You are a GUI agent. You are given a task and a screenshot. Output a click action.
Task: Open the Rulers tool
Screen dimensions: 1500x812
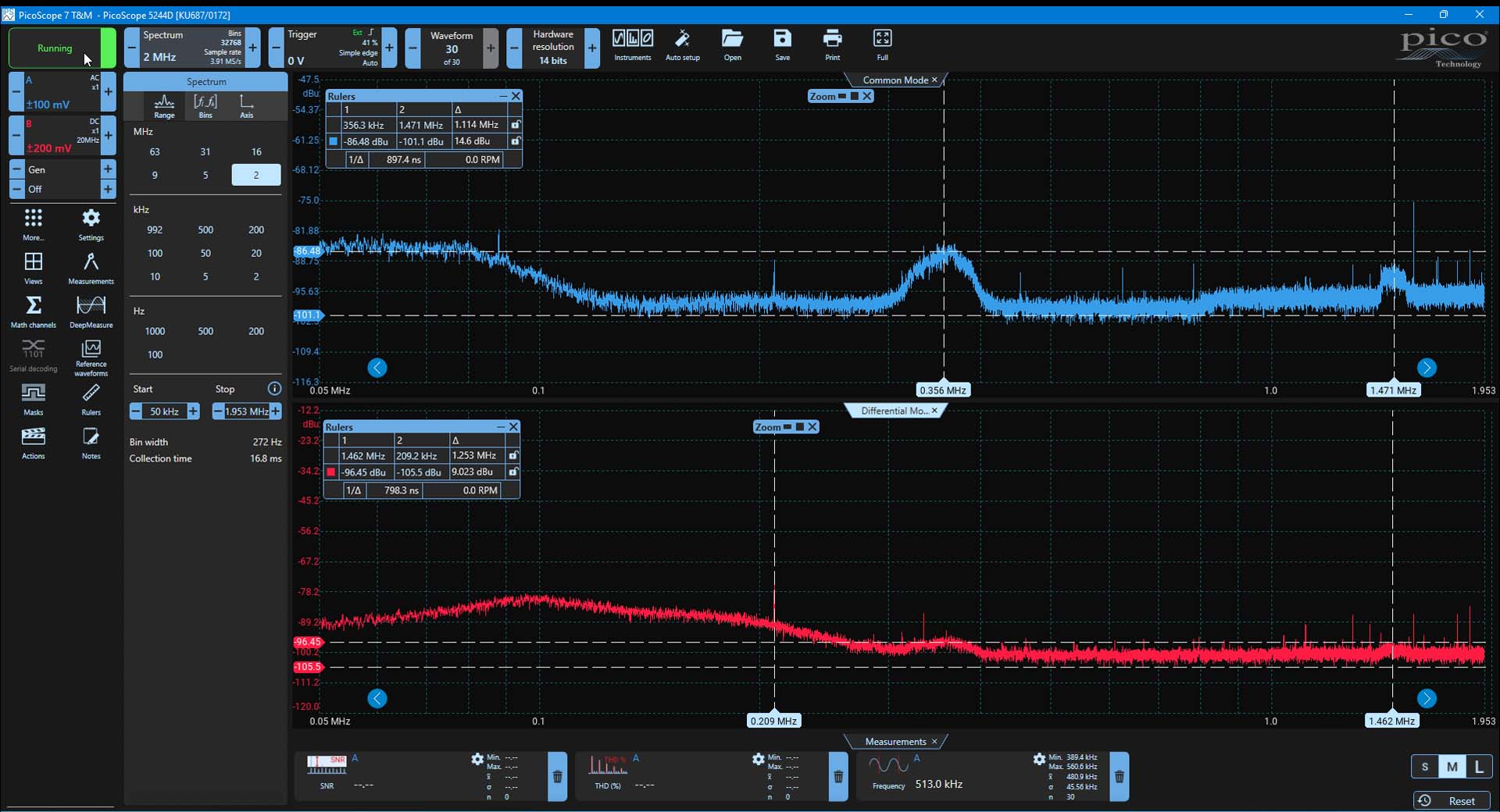click(x=91, y=399)
